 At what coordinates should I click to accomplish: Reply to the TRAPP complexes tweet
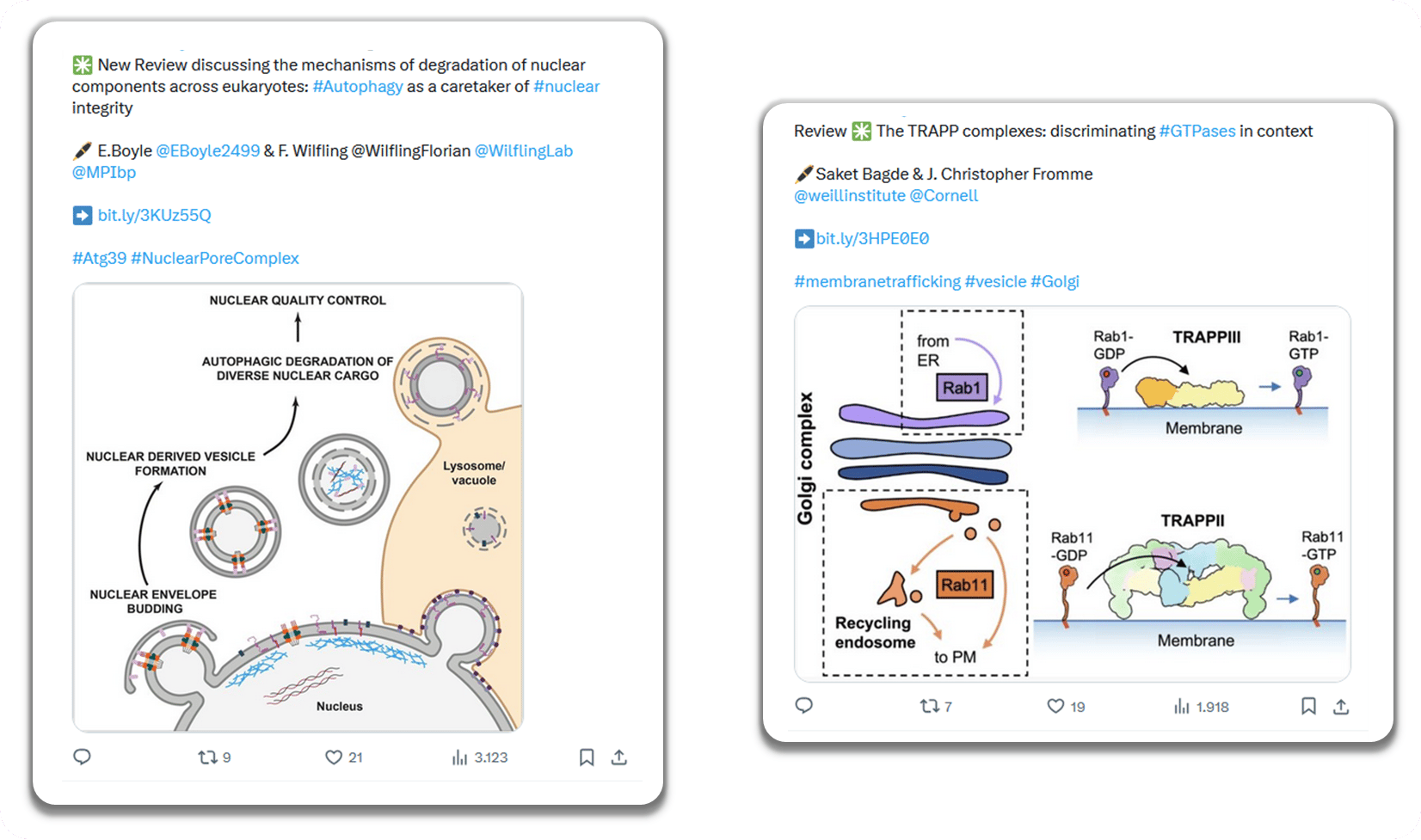pos(804,706)
